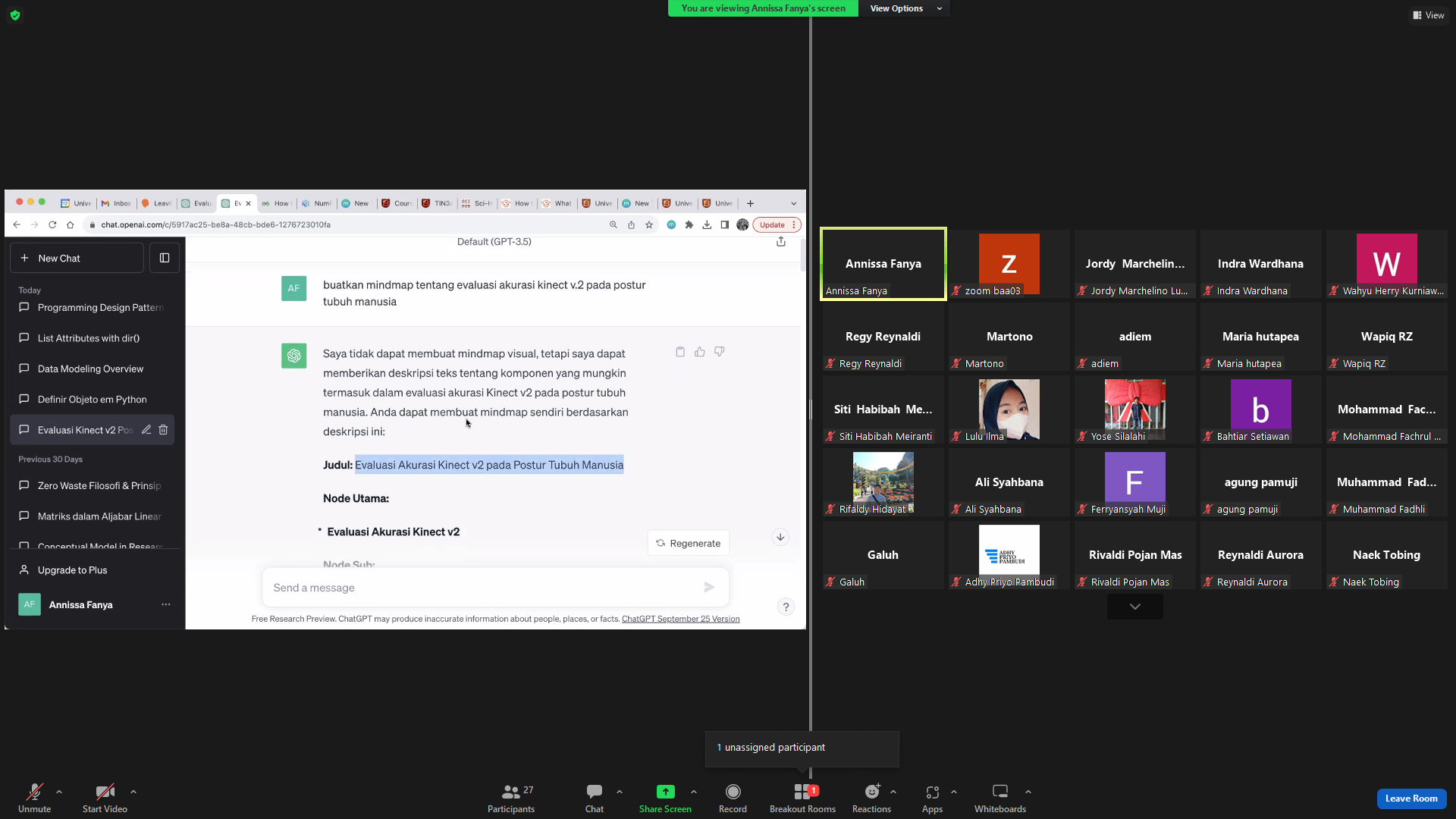The image size is (1456, 819).
Task: Send the message with arrow icon
Action: click(709, 588)
